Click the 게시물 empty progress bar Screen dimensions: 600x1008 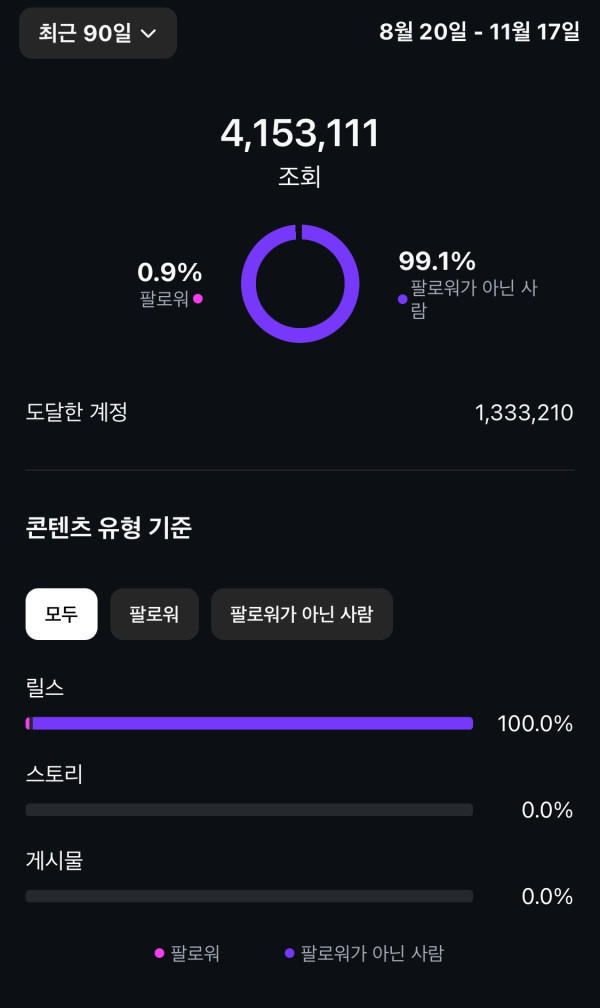(x=250, y=896)
